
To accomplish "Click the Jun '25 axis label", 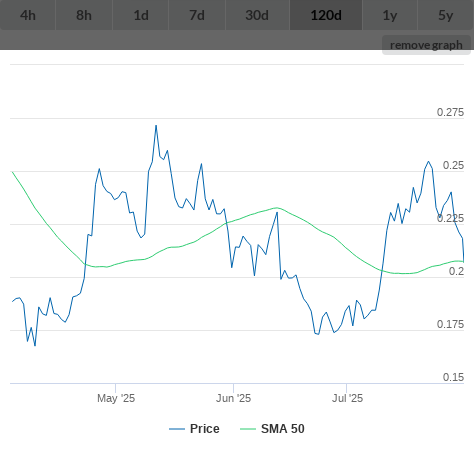I will (x=233, y=398).
